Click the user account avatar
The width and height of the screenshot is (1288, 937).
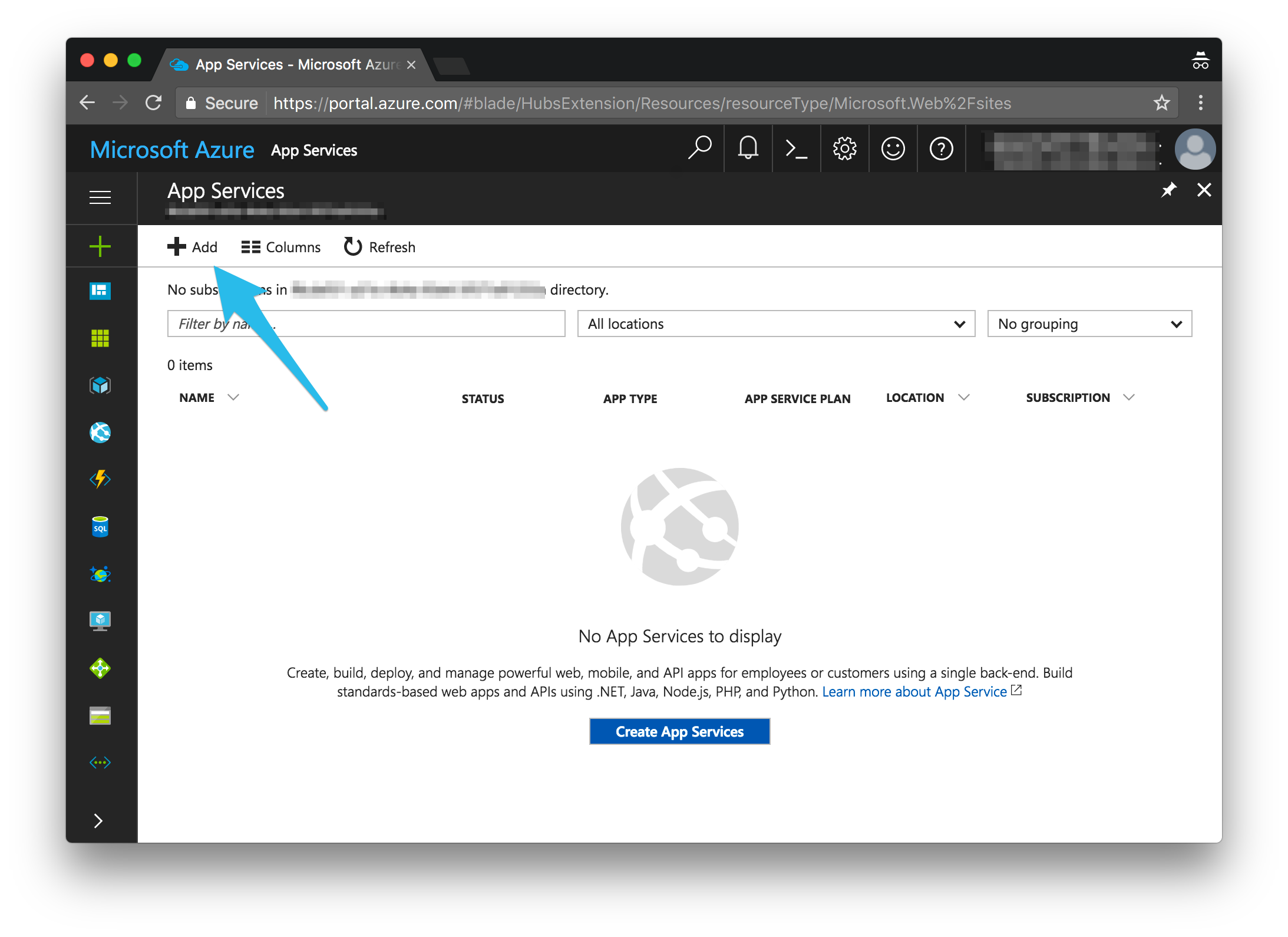point(1195,149)
